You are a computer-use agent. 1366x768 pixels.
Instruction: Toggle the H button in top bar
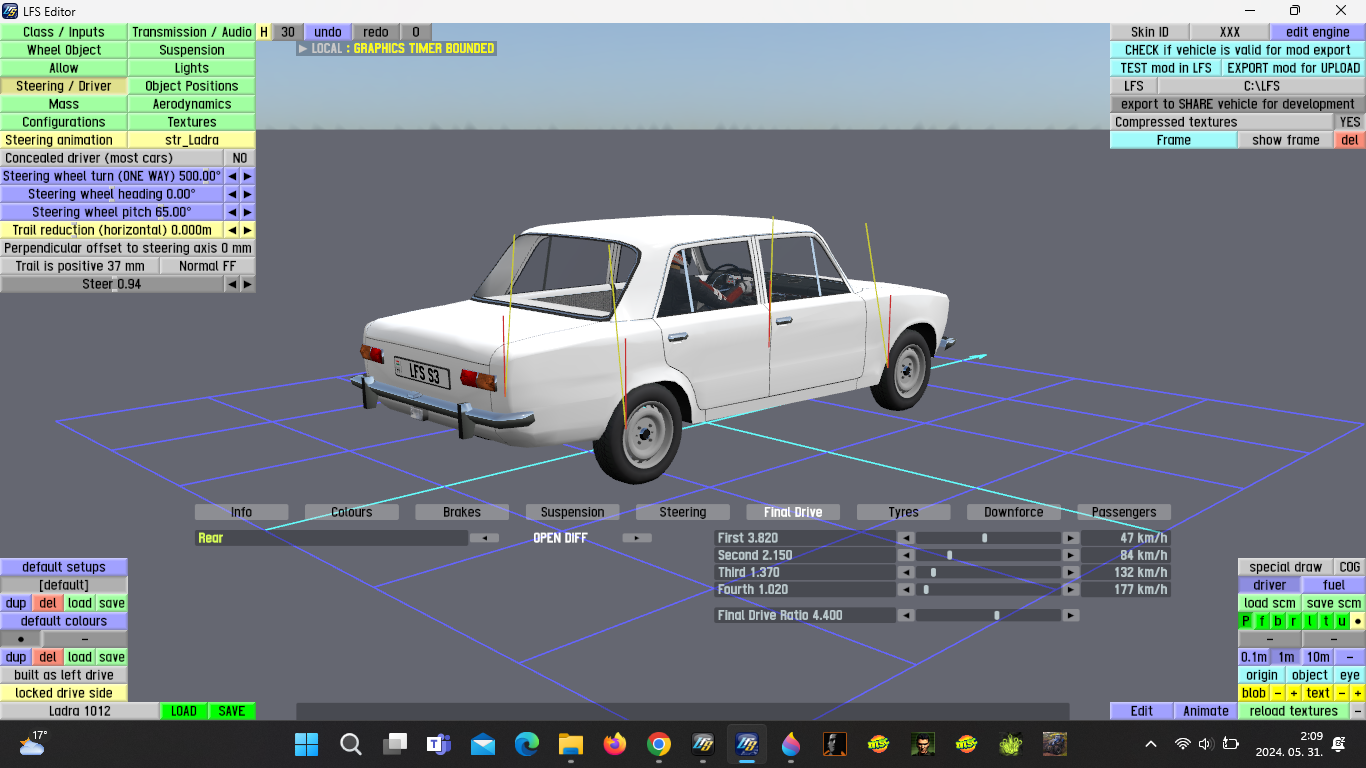[x=264, y=32]
